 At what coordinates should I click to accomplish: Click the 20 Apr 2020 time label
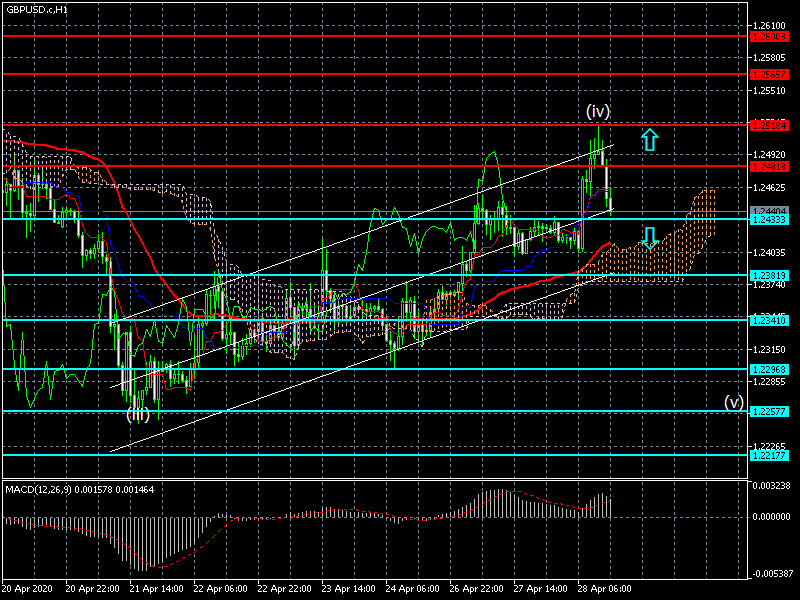pos(28,589)
